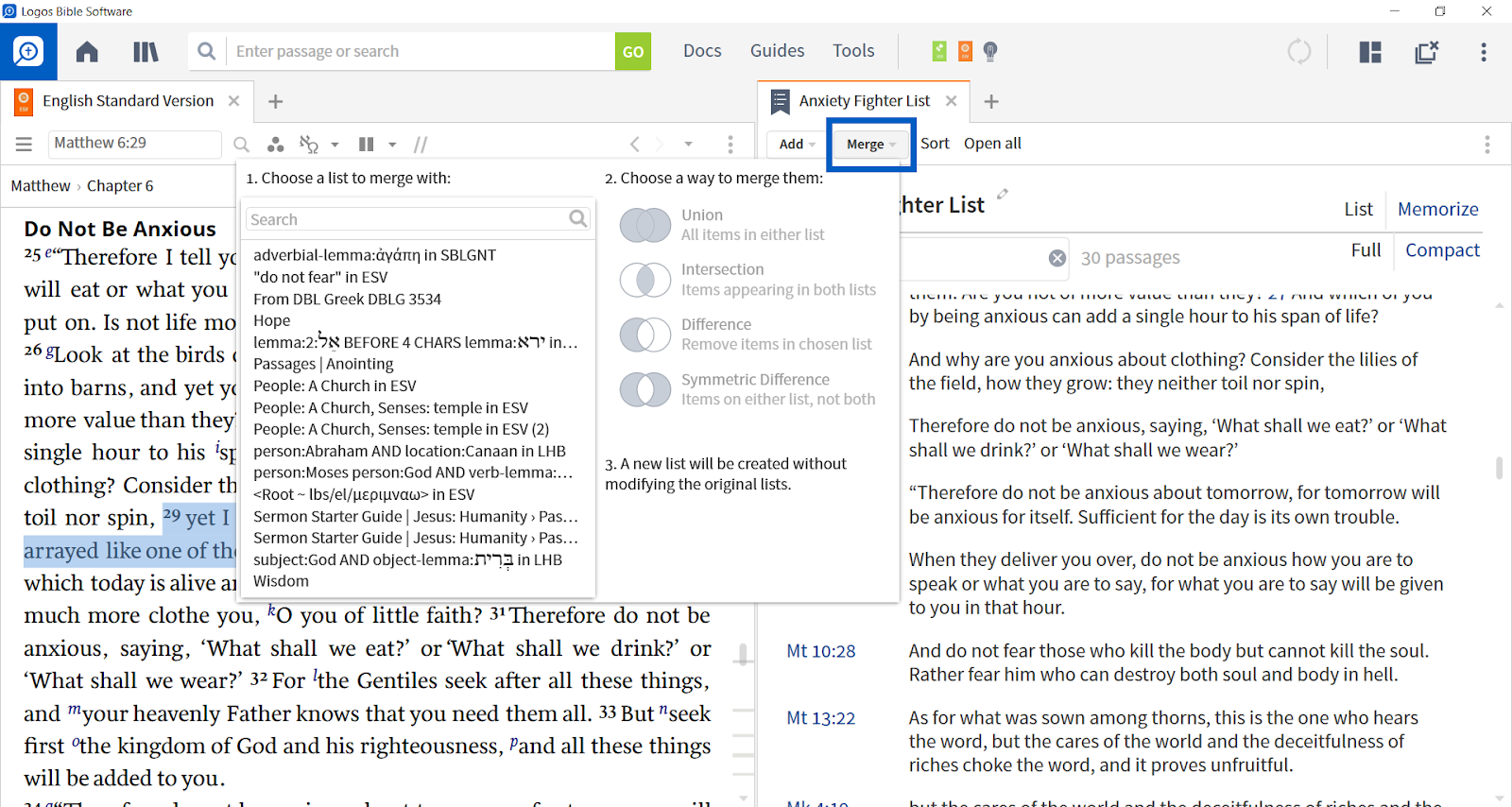1512x807 pixels.
Task: Open the main app kebab menu
Action: [1484, 52]
